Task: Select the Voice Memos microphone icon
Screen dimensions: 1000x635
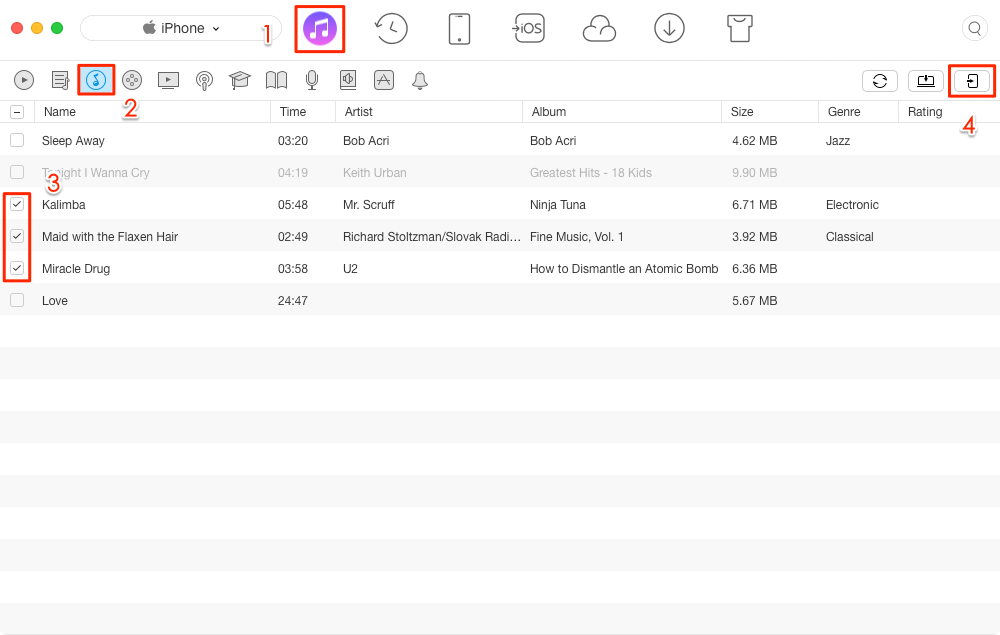Action: (x=312, y=80)
